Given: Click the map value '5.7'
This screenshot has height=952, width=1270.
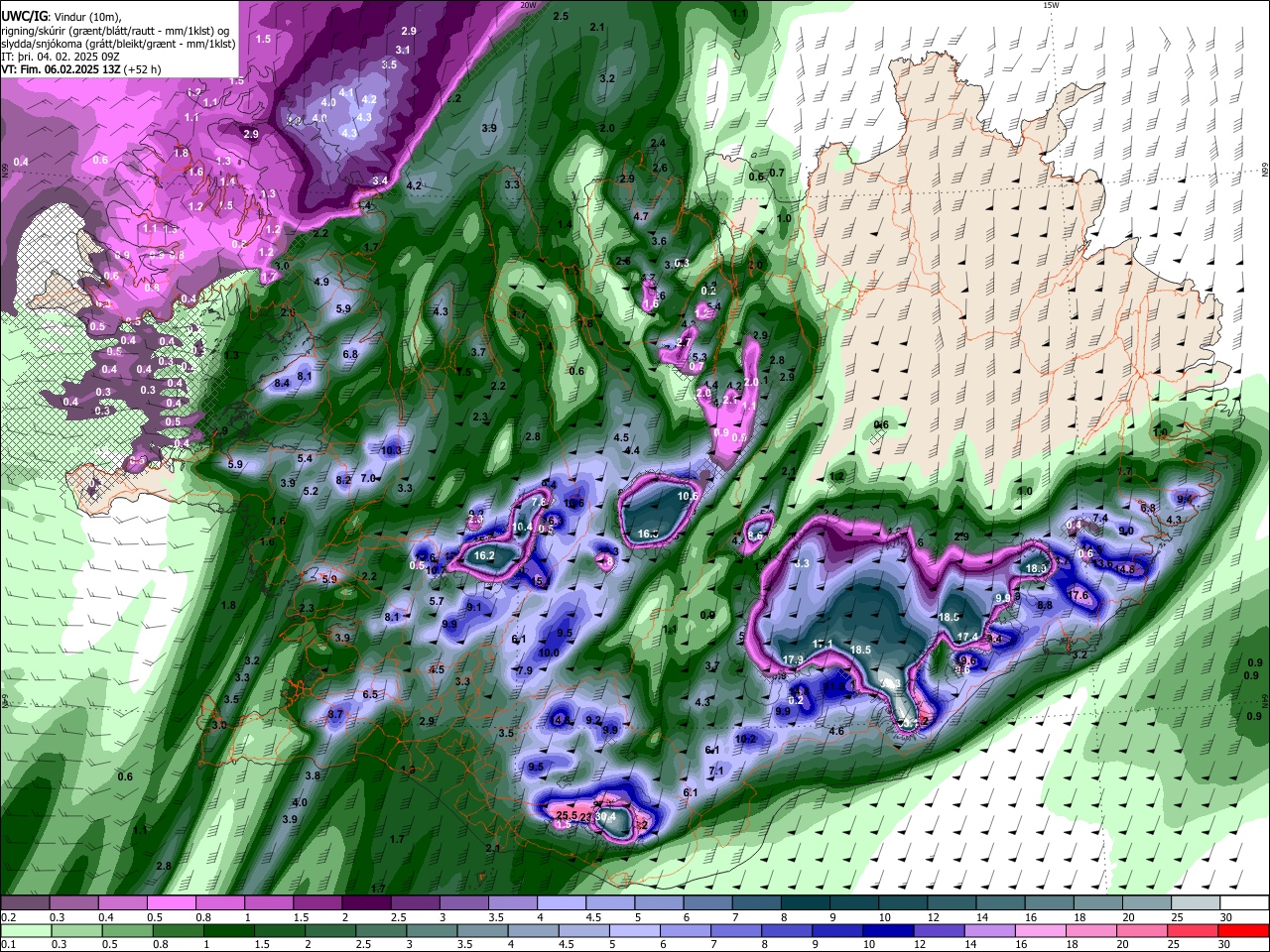Looking at the screenshot, I should 437,601.
